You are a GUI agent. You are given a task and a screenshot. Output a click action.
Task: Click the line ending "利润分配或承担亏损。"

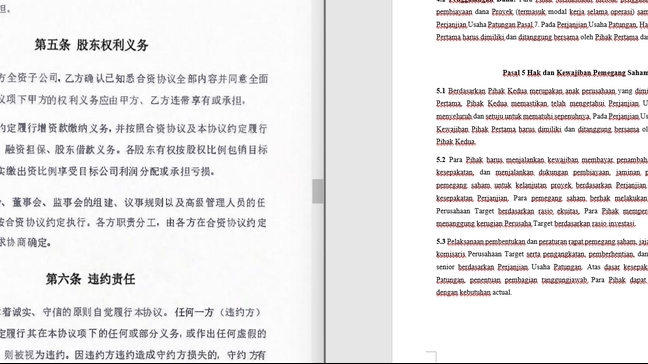(x=107, y=171)
